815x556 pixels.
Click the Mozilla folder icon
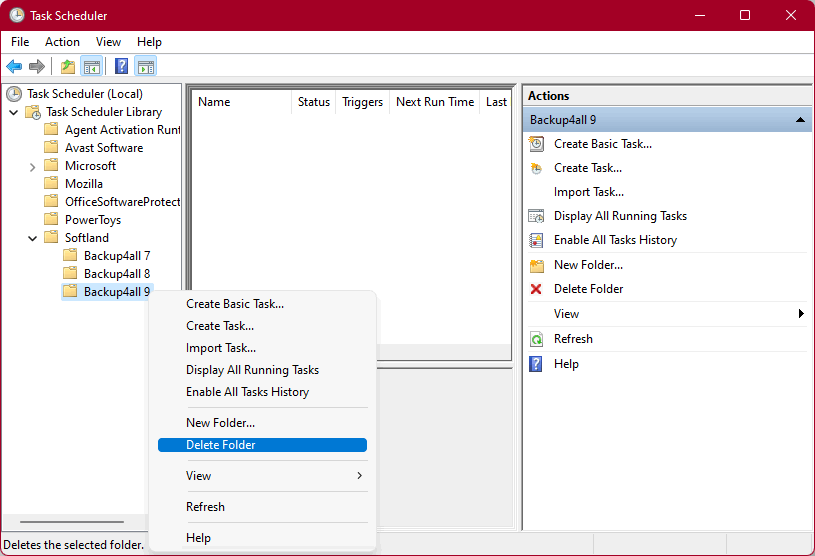click(x=51, y=183)
